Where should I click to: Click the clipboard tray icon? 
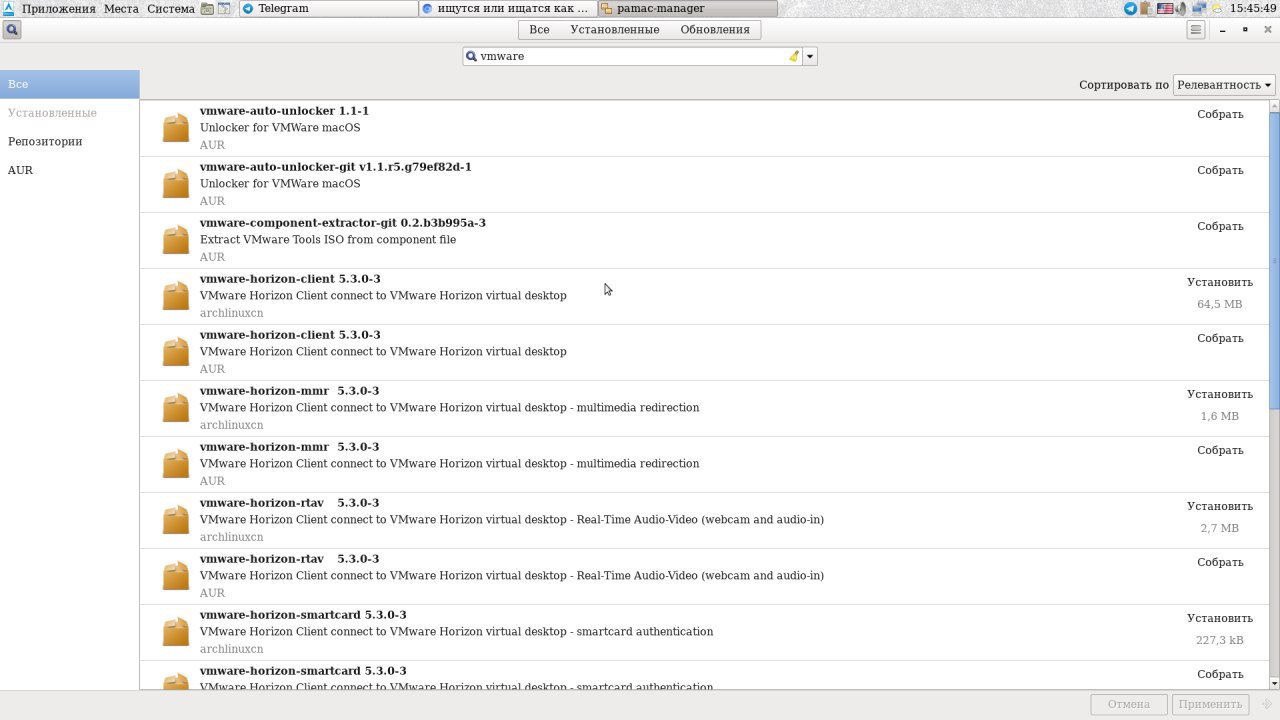click(1146, 8)
